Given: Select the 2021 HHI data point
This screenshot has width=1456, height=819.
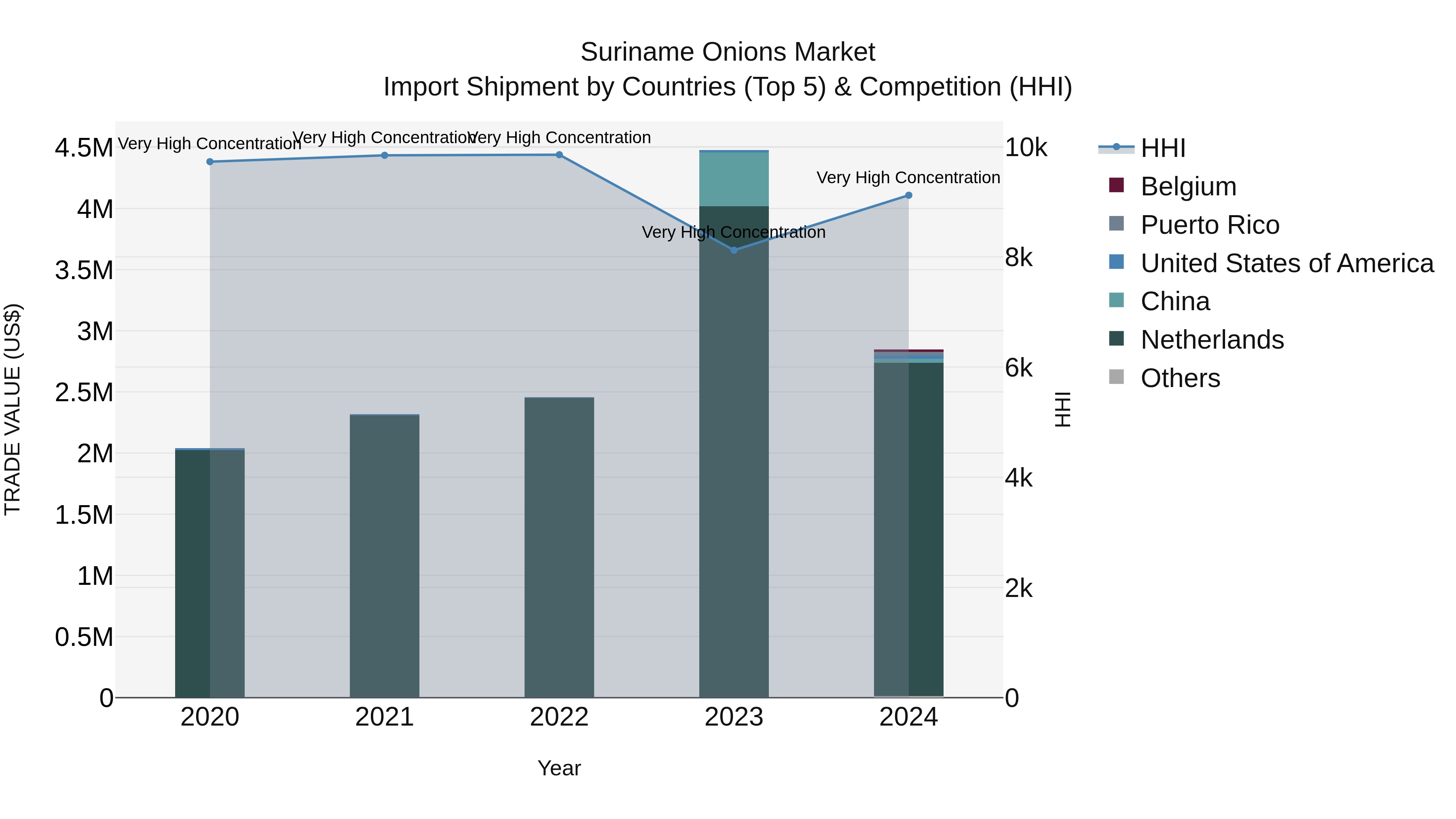Looking at the screenshot, I should (384, 155).
